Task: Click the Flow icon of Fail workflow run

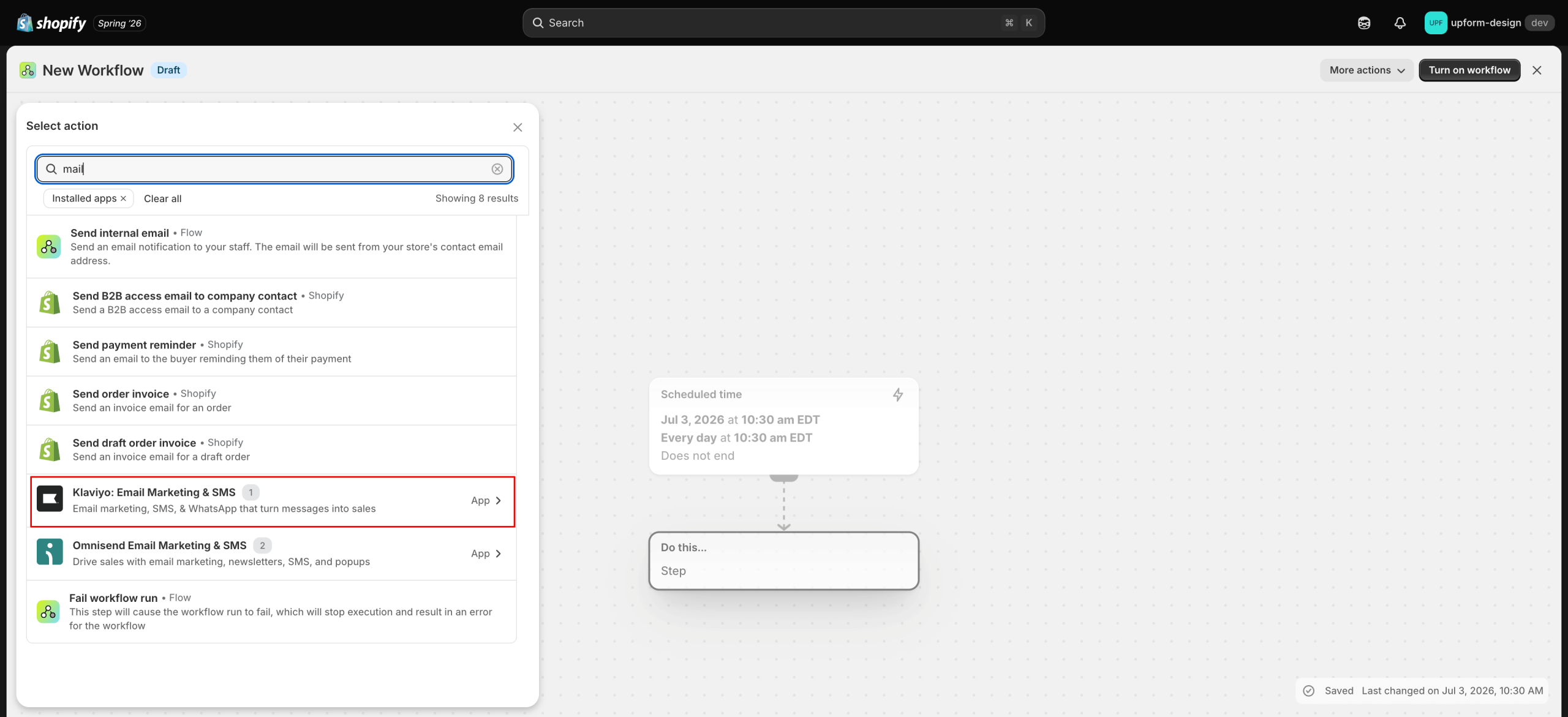Action: point(48,611)
